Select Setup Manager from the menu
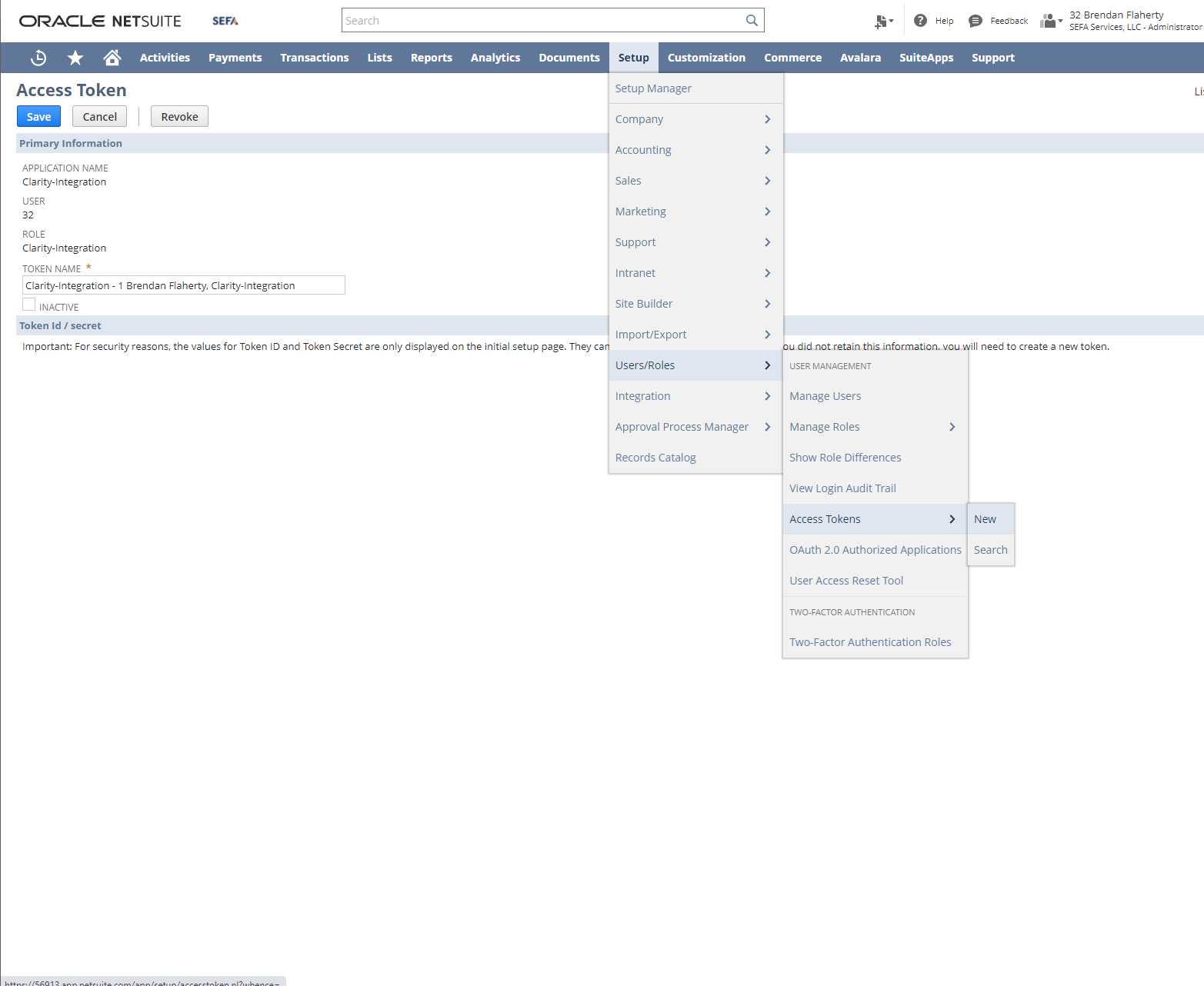The width and height of the screenshot is (1204, 986). [x=695, y=88]
